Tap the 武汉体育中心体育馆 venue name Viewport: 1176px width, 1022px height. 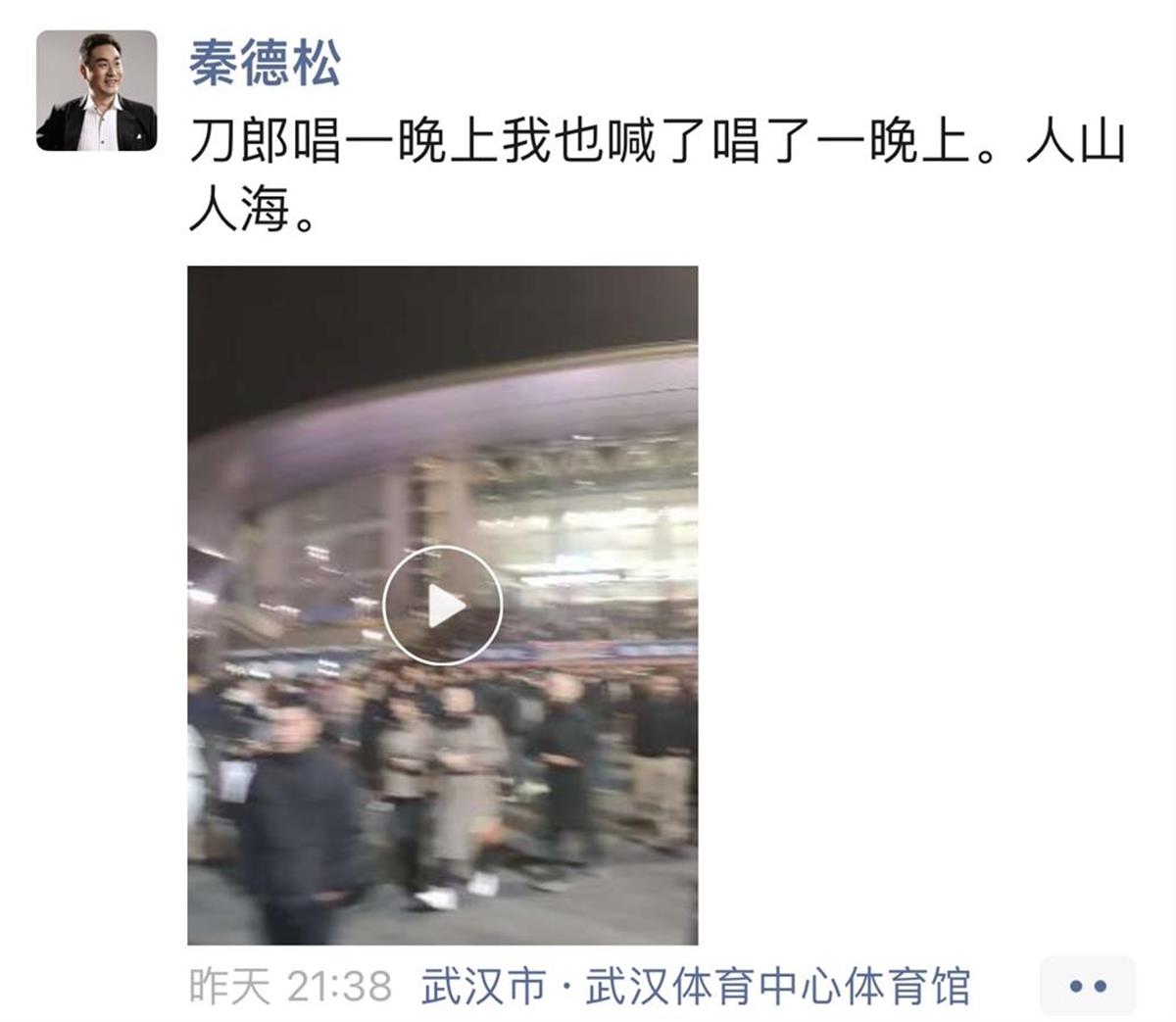tap(777, 987)
